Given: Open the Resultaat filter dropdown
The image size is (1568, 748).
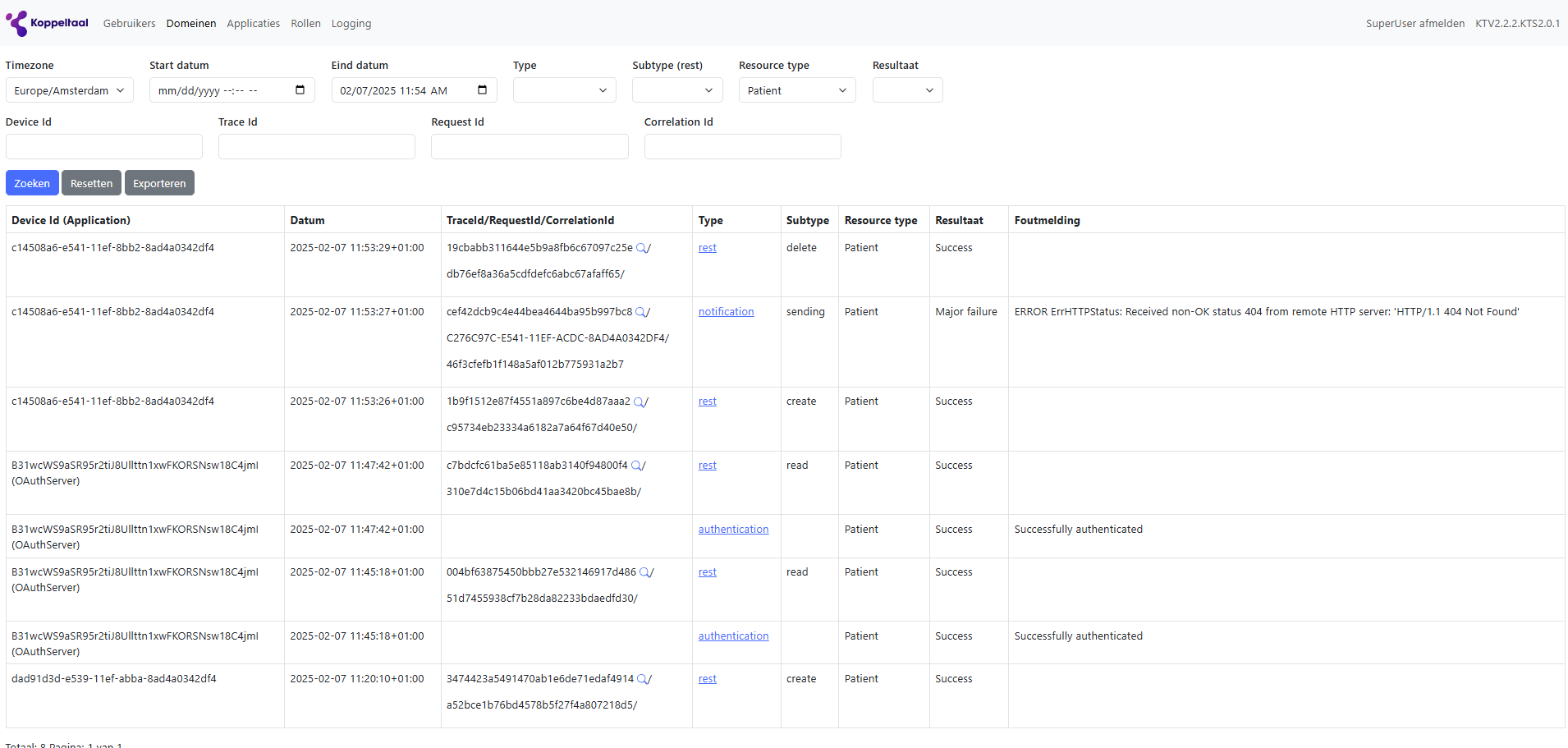Looking at the screenshot, I should click(906, 90).
